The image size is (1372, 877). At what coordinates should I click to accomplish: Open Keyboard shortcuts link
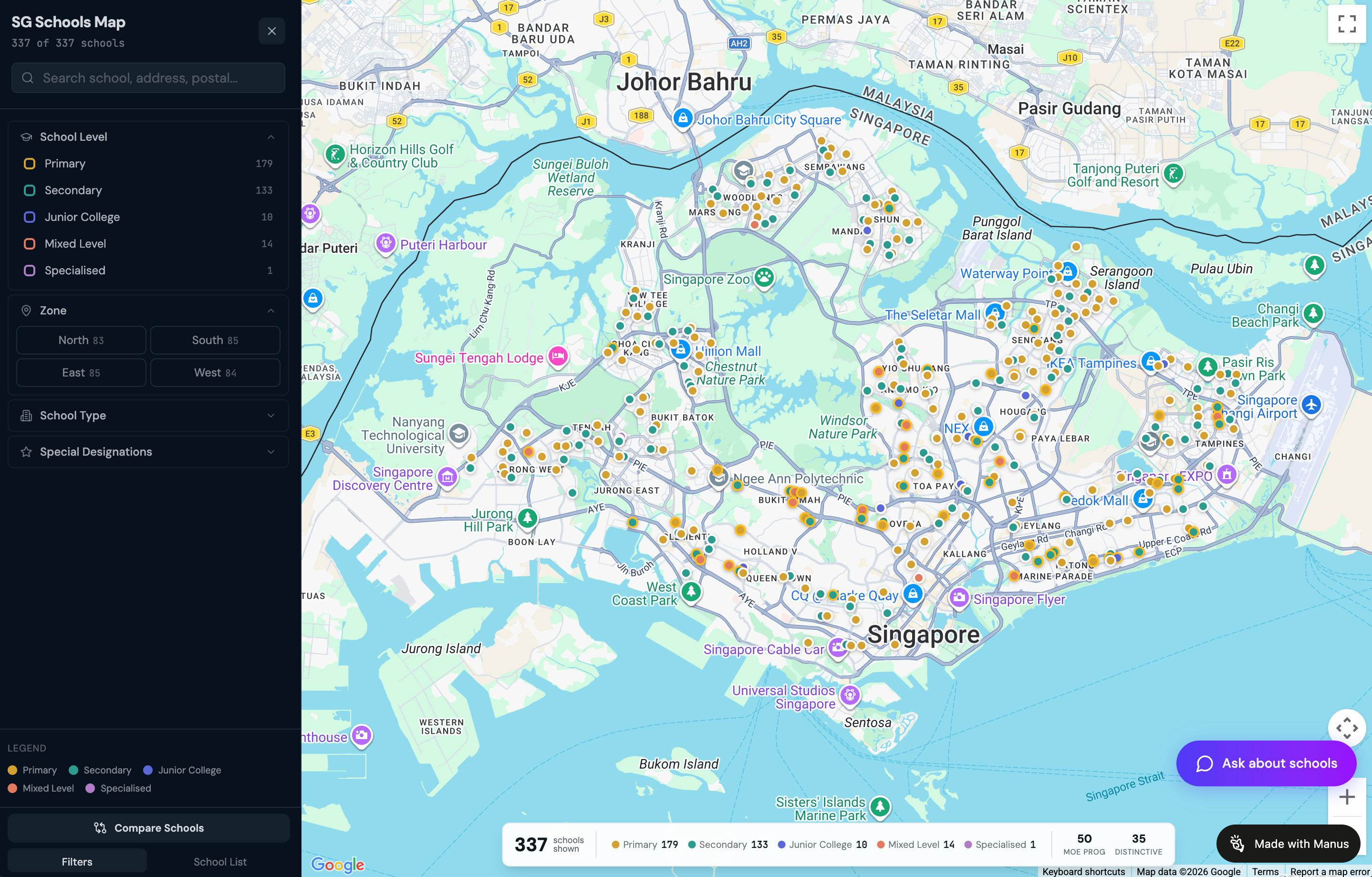pos(1083,871)
